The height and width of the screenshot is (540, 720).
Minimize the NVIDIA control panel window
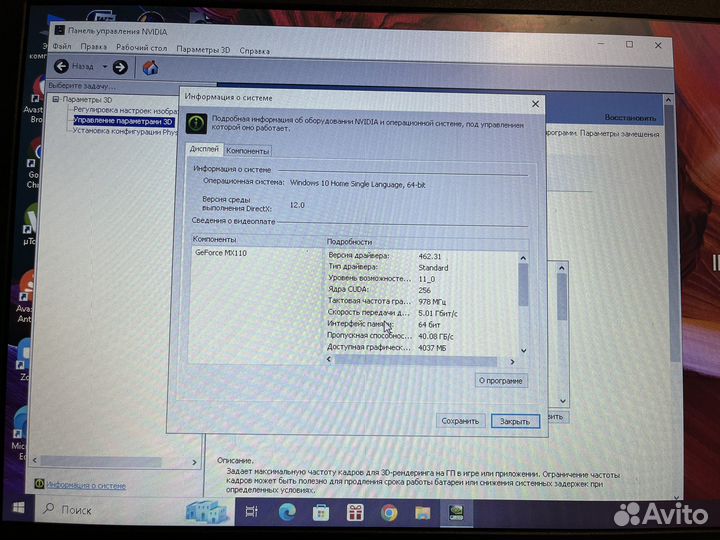(601, 44)
